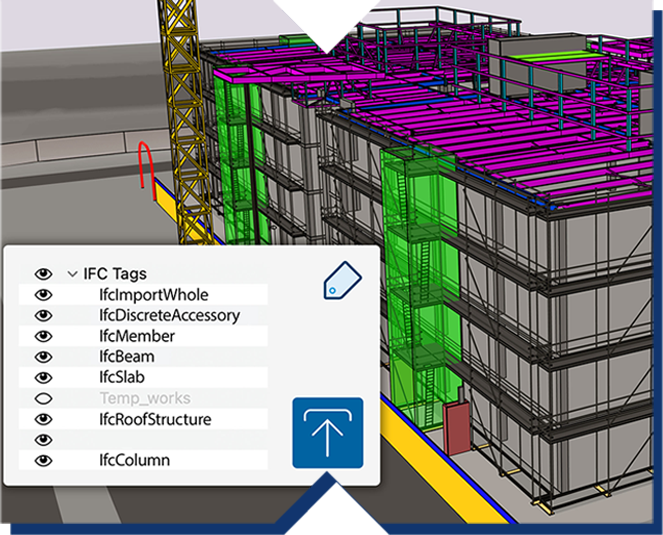Collapse the IFC Tags group chevron
Image resolution: width=663 pixels, height=535 pixels.
(72, 274)
